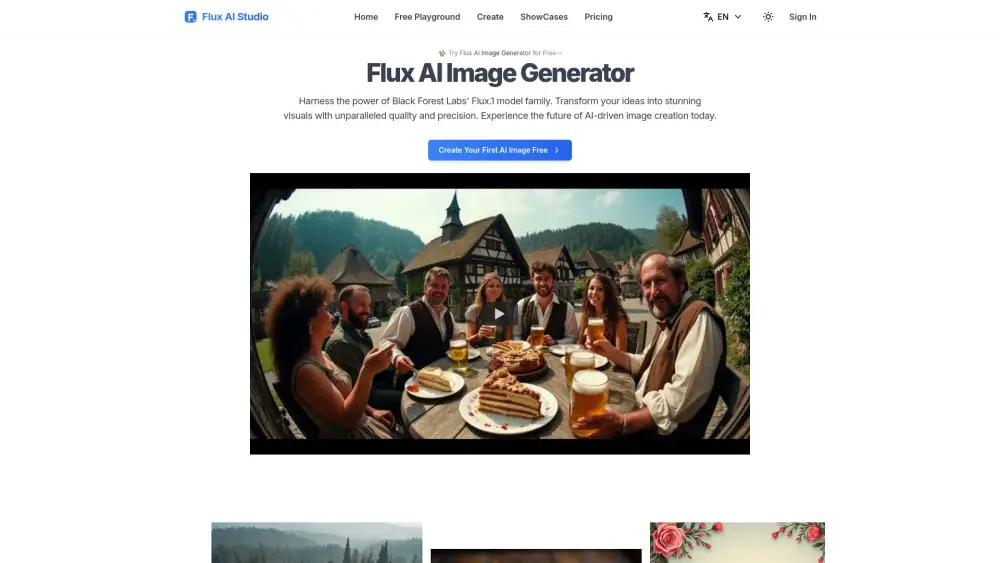The width and height of the screenshot is (1000, 563).
Task: Click the translate language icon
Action: [x=708, y=17]
